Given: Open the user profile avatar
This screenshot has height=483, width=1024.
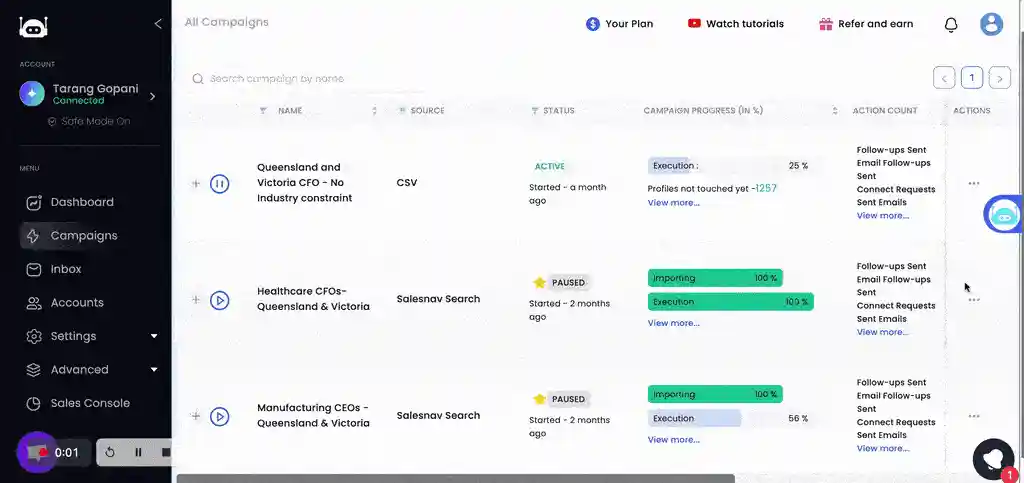Looking at the screenshot, I should (x=991, y=24).
